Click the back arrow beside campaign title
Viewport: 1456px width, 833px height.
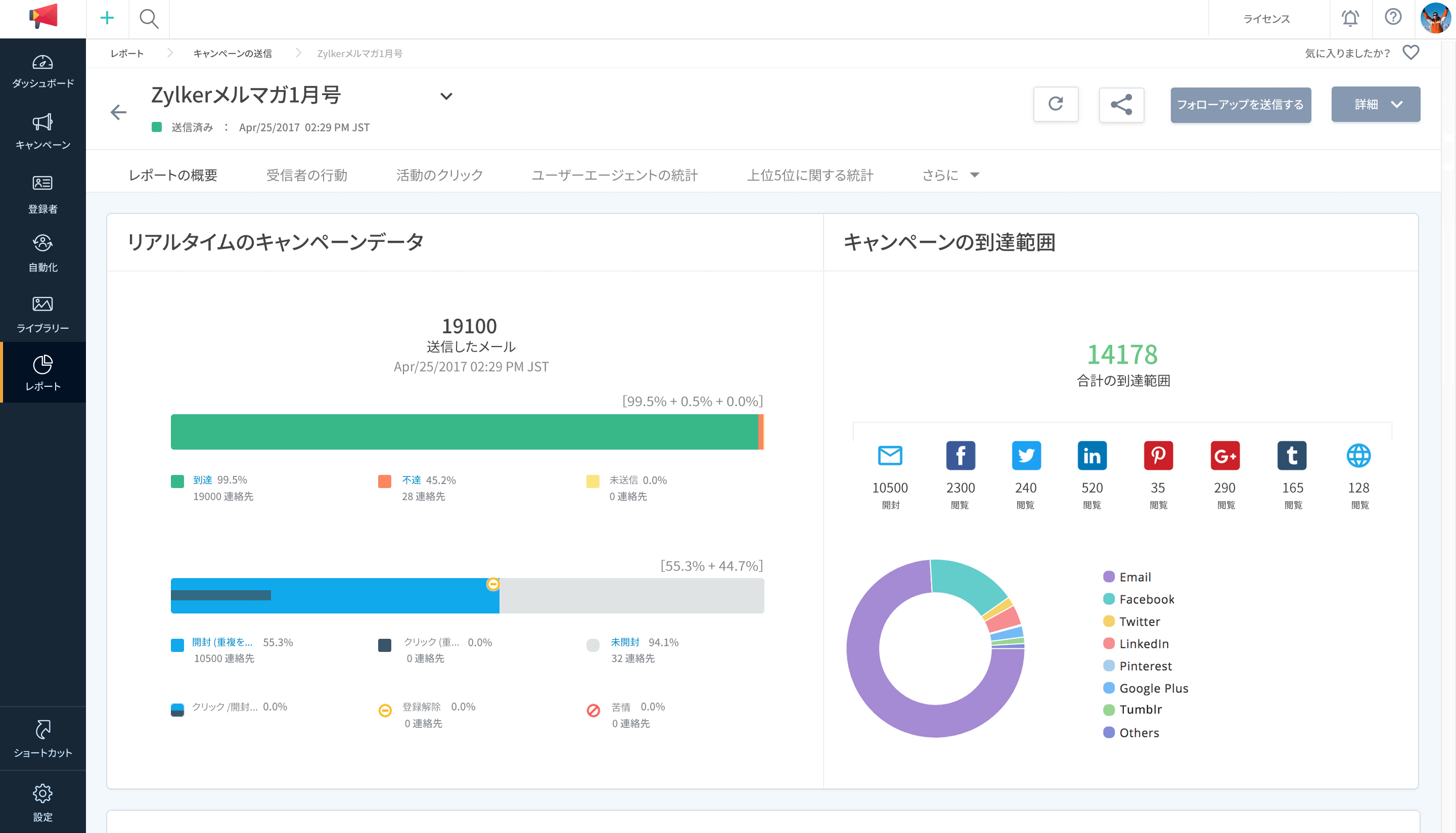(118, 112)
